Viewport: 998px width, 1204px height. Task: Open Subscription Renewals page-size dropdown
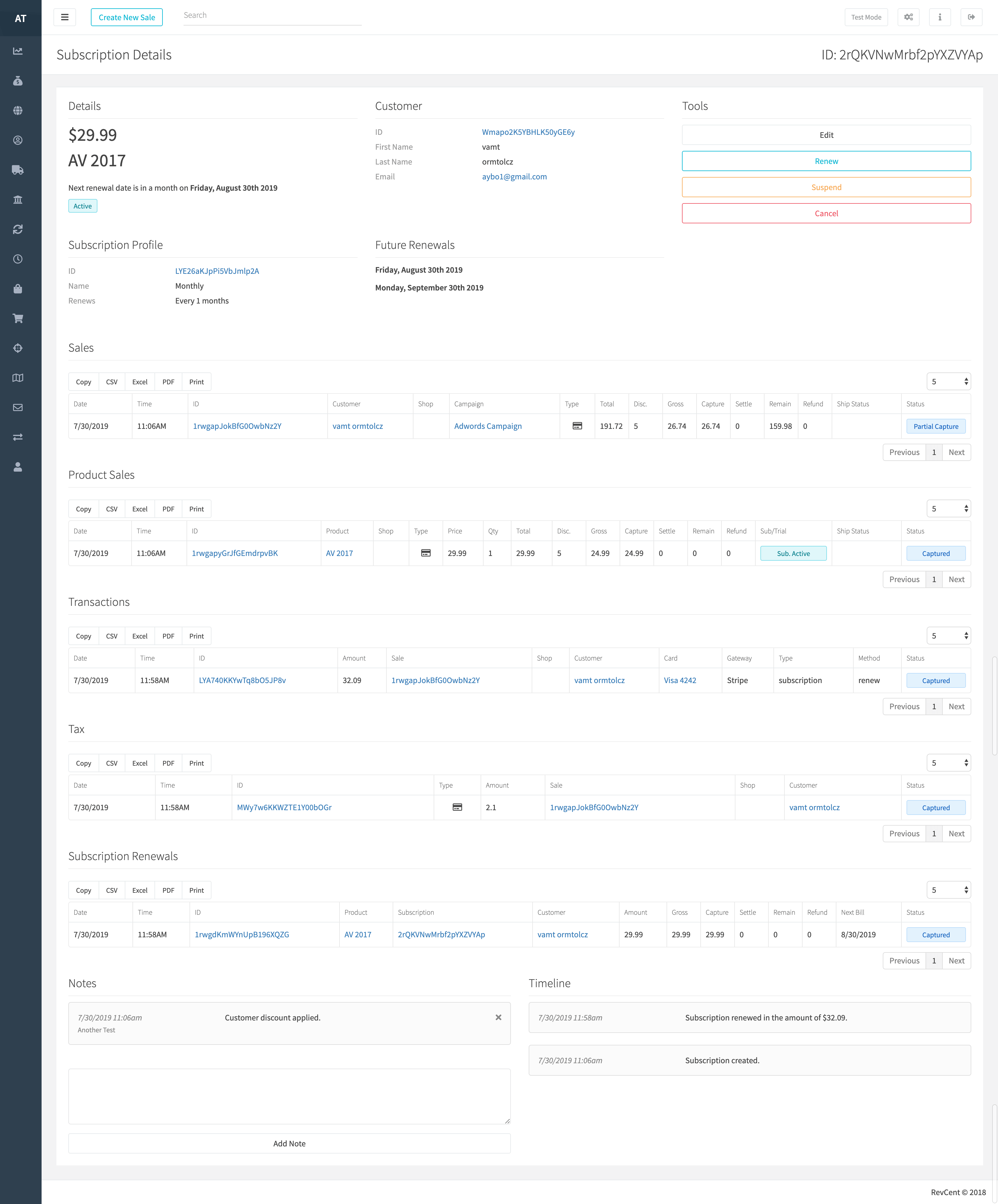948,890
